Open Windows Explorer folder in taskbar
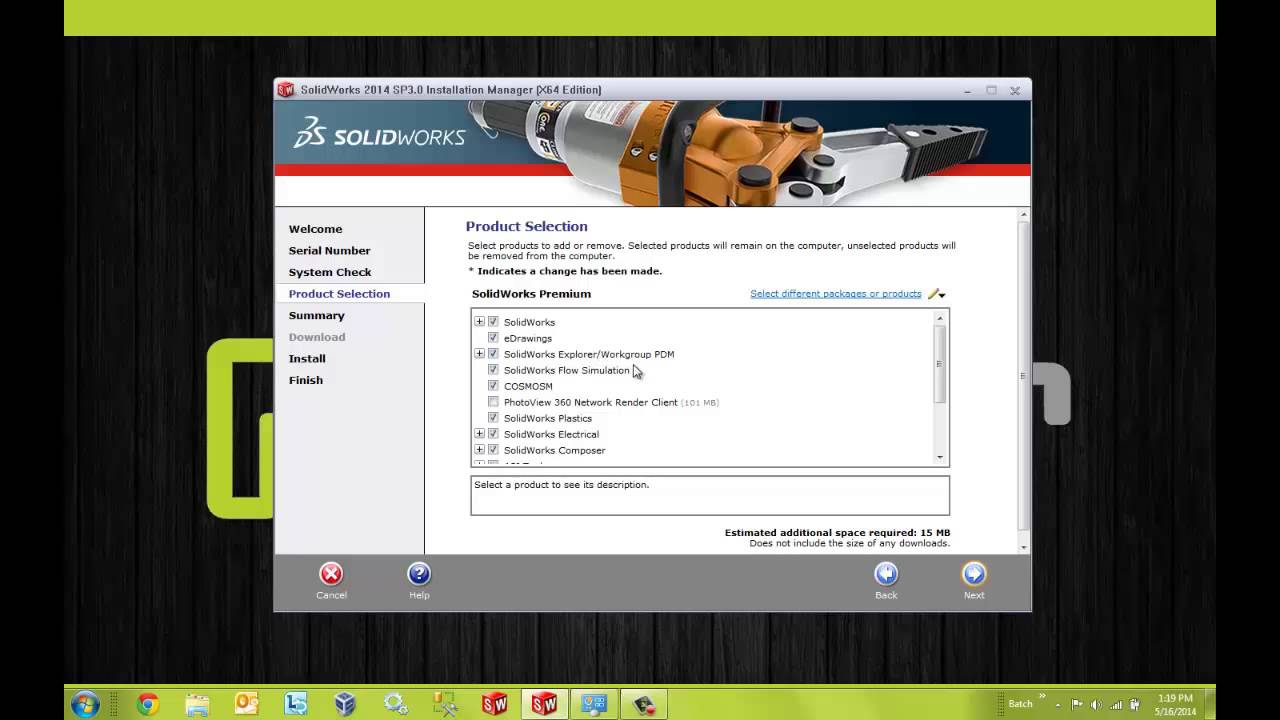Viewport: 1280px width, 720px height. click(x=197, y=704)
